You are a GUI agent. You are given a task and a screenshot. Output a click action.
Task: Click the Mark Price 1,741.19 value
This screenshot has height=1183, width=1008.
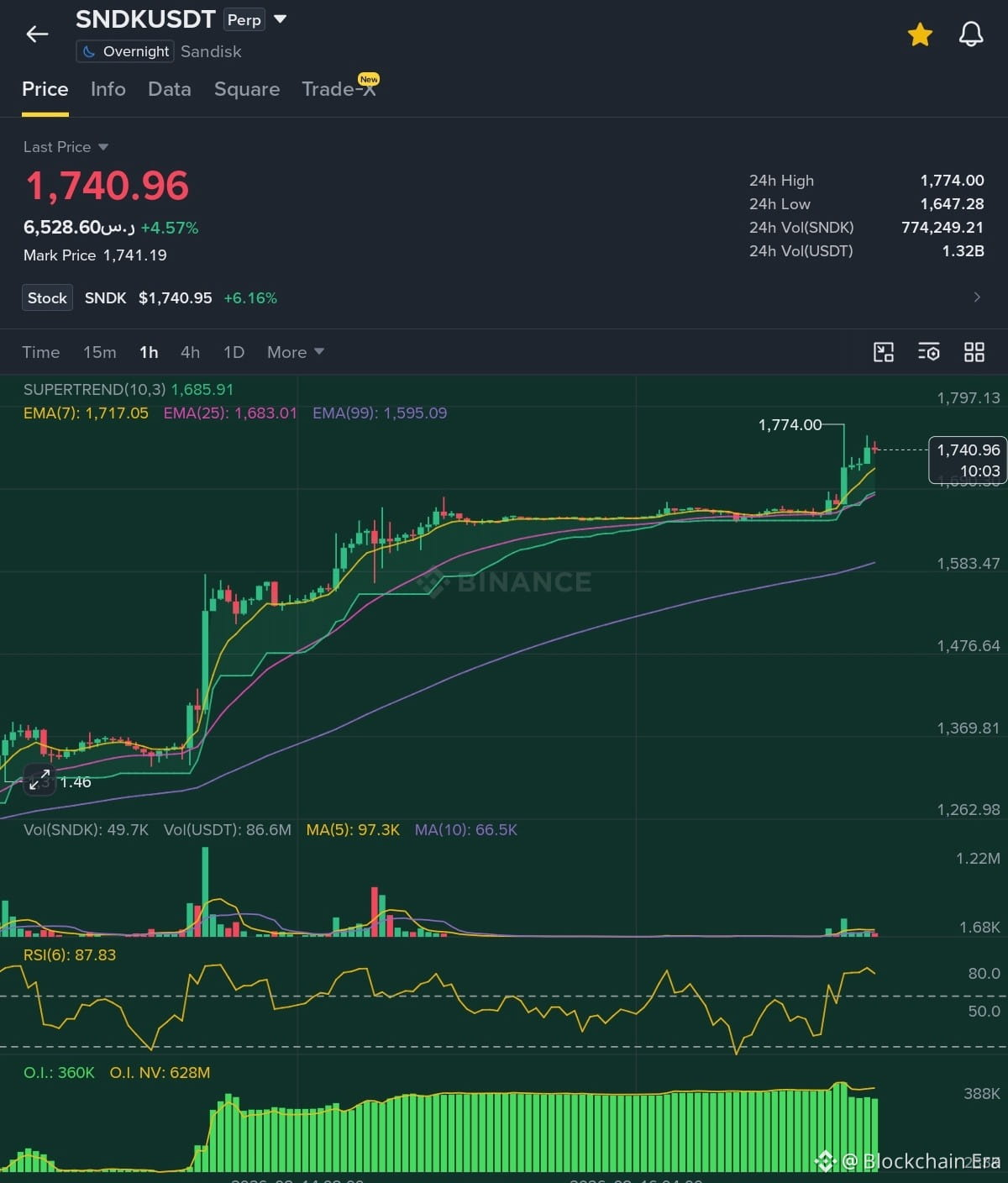click(135, 255)
